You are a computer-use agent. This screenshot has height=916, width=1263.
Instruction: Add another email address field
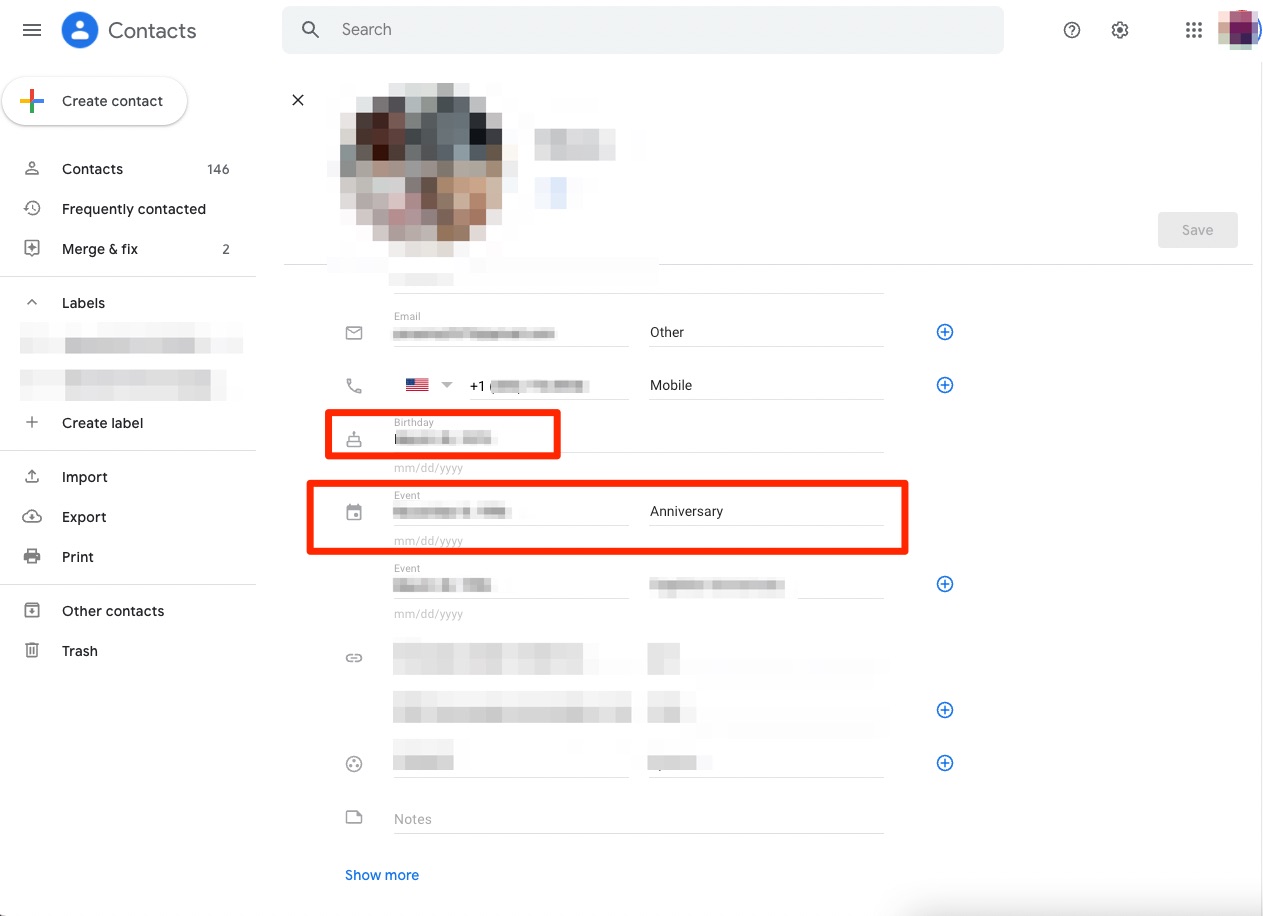tap(944, 331)
